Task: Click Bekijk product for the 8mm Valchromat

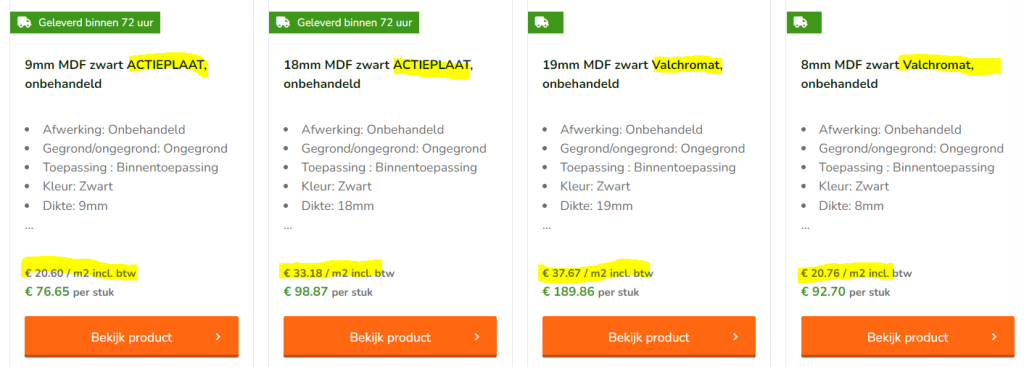Action: 907,337
